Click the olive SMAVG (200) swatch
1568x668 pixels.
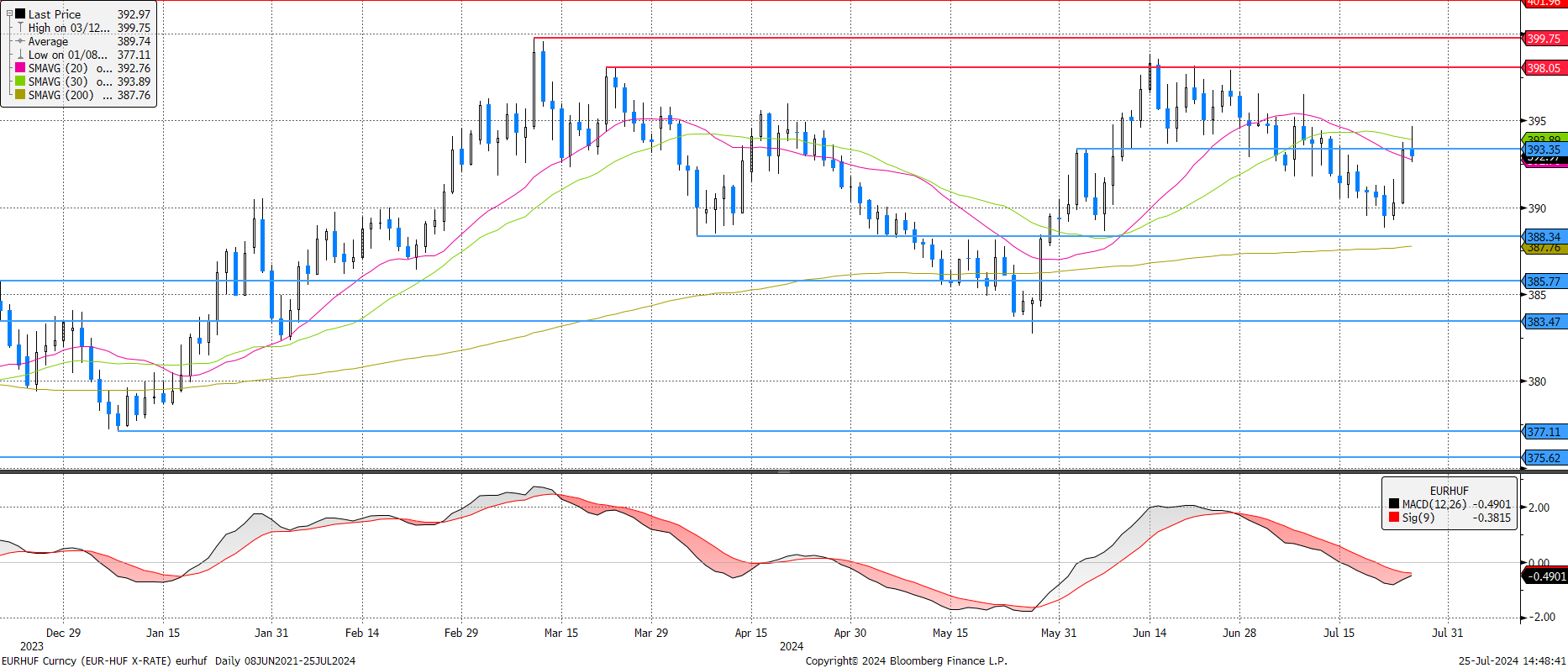(20, 95)
